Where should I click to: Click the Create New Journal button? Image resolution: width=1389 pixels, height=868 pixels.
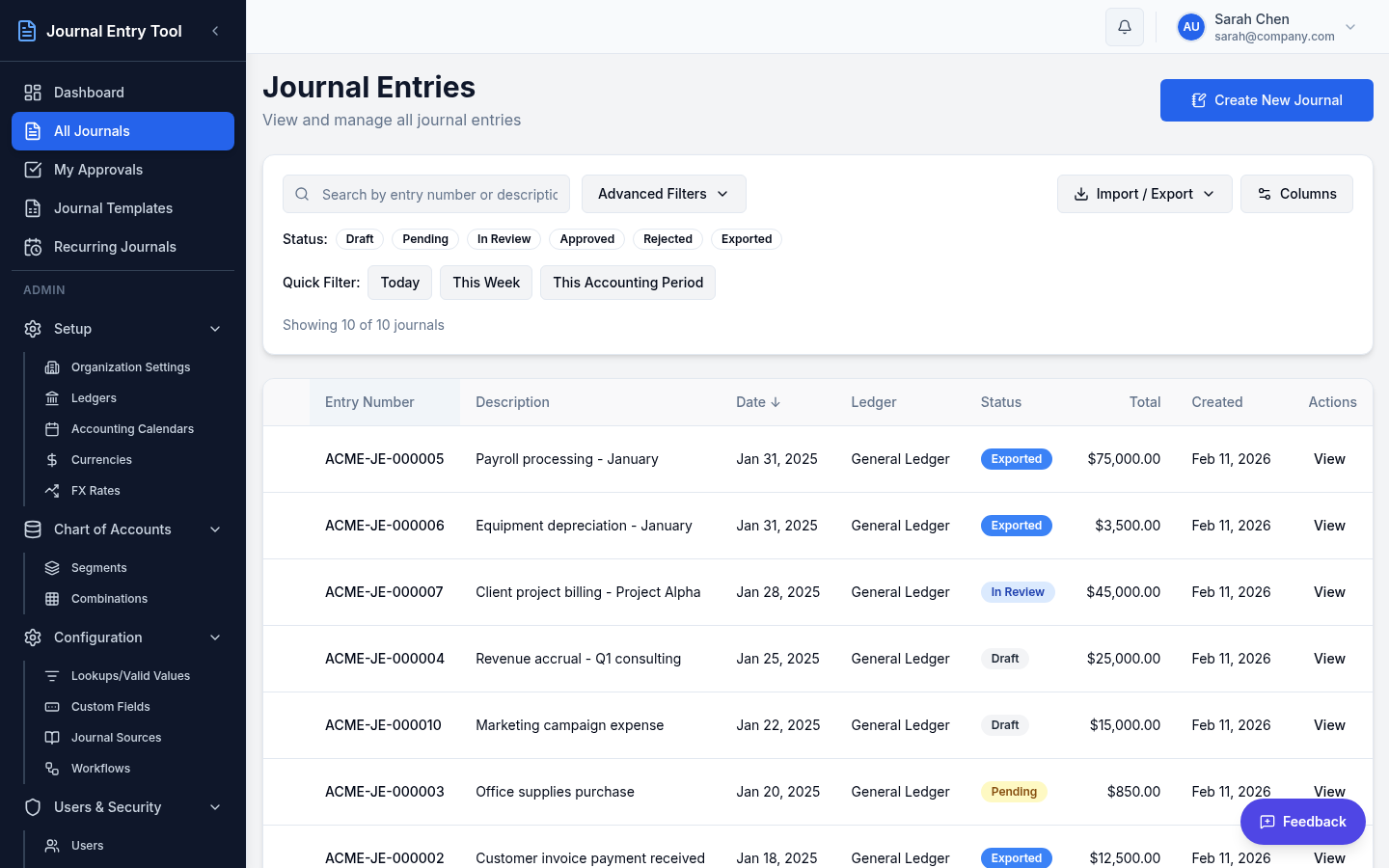[x=1266, y=99]
